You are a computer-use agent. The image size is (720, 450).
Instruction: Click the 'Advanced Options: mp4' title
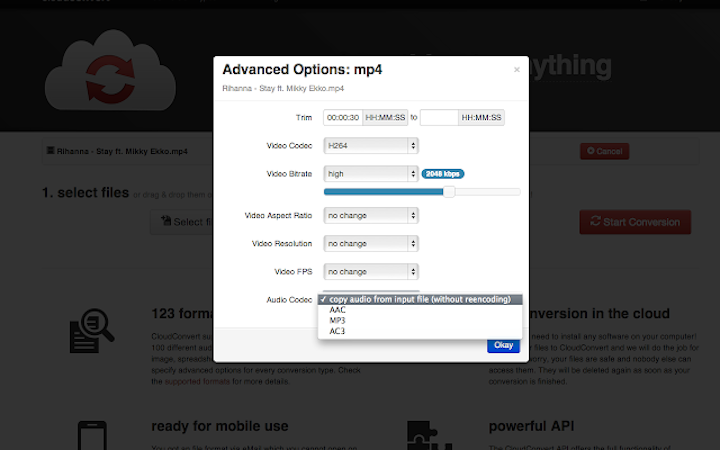click(x=302, y=70)
